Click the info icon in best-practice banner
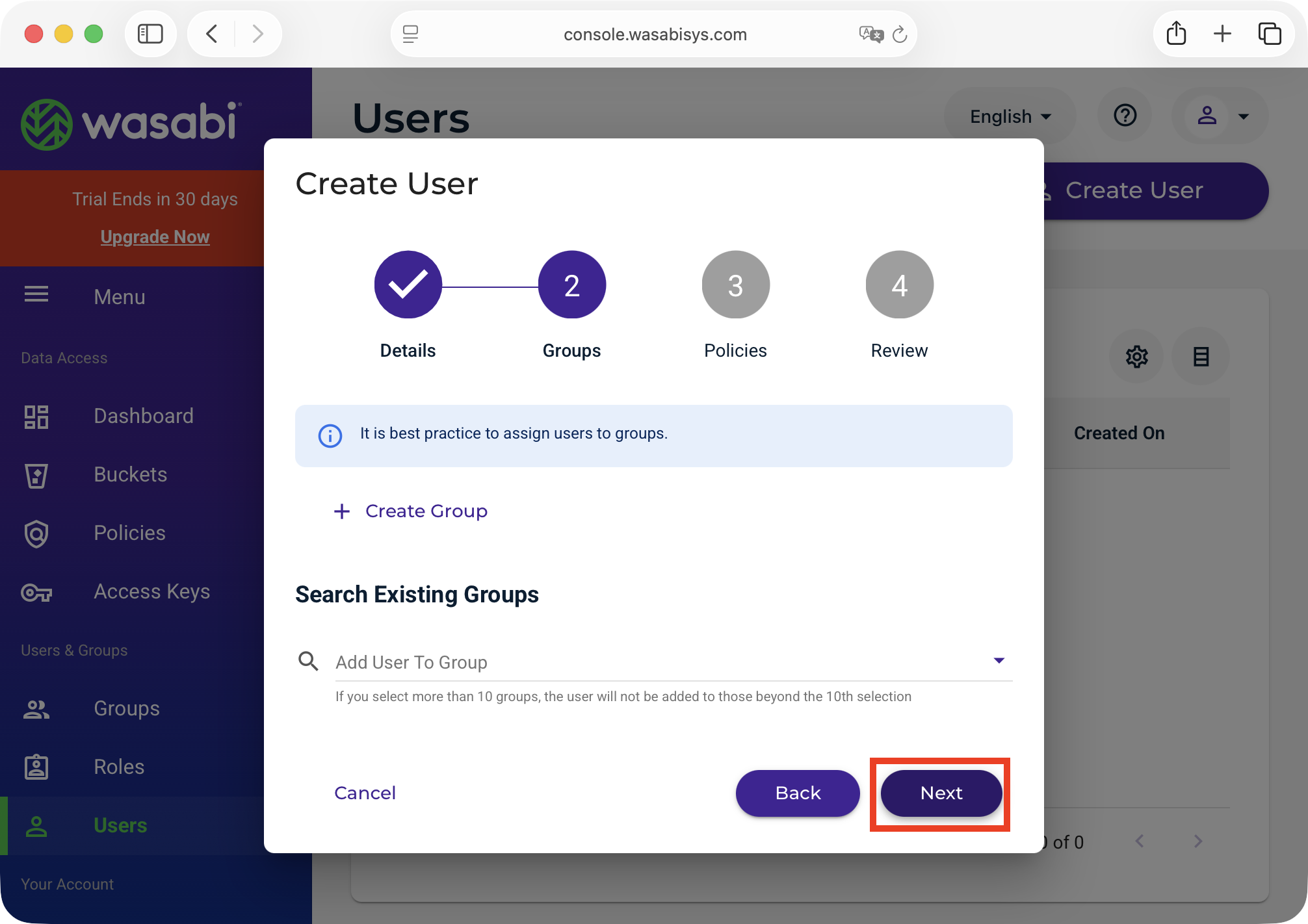This screenshot has height=924, width=1308. tap(330, 435)
